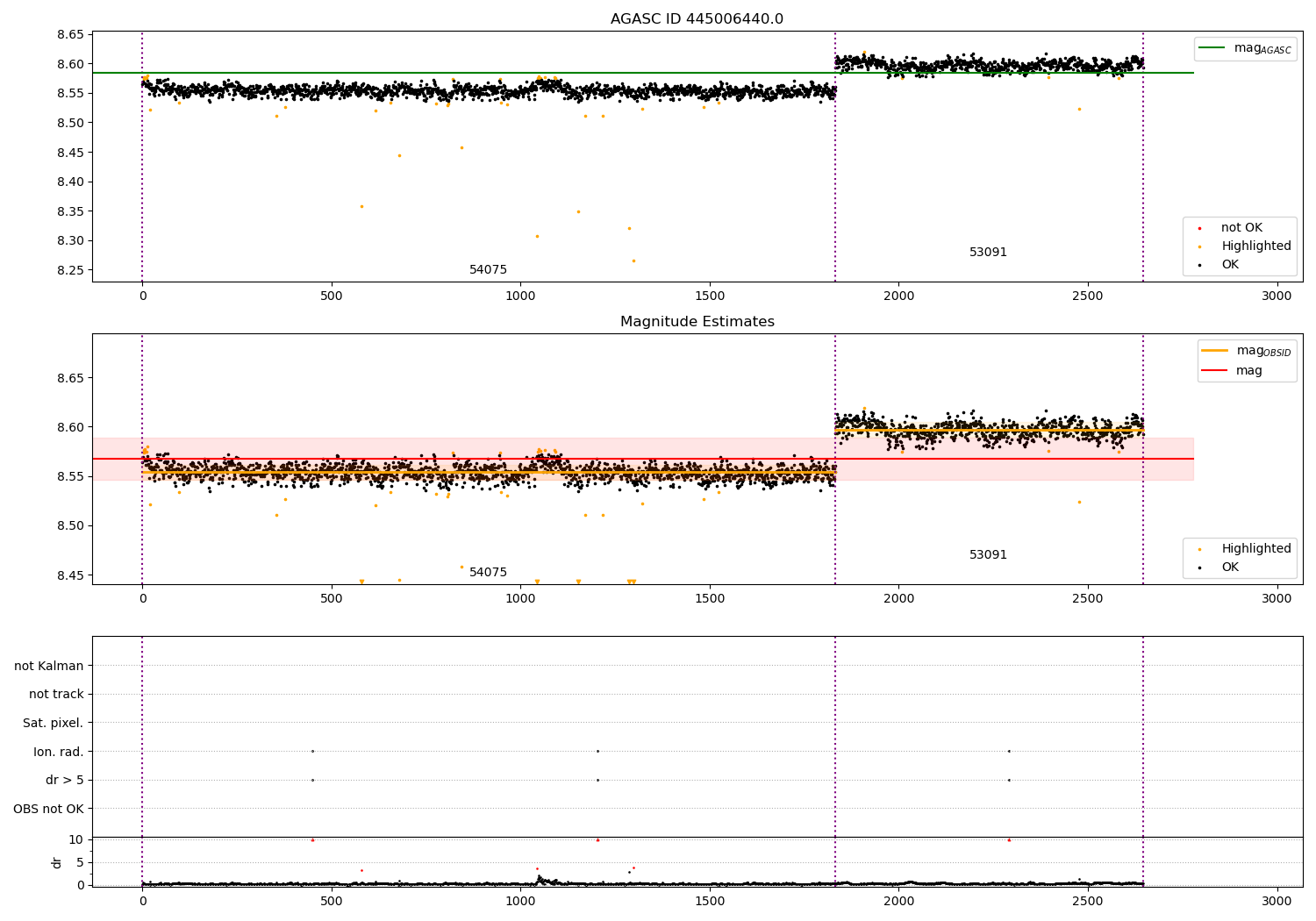1316x921 pixels.
Task: Click the '1500' x-tick on top plot
Action: pyautogui.click(x=710, y=296)
